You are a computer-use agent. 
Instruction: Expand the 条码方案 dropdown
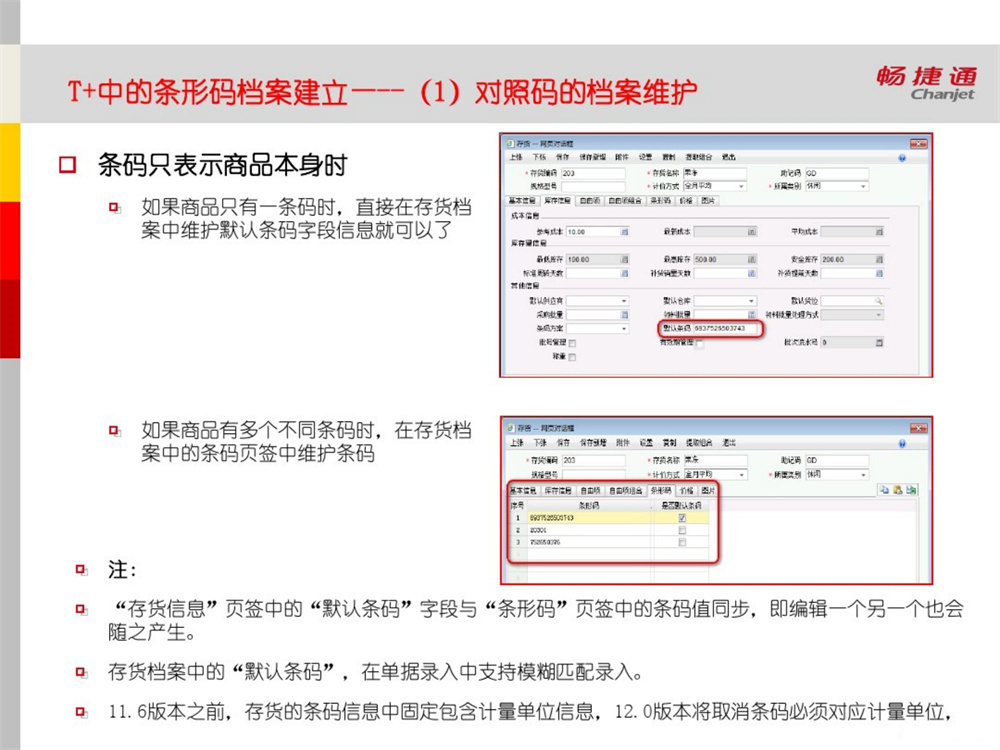[624, 328]
